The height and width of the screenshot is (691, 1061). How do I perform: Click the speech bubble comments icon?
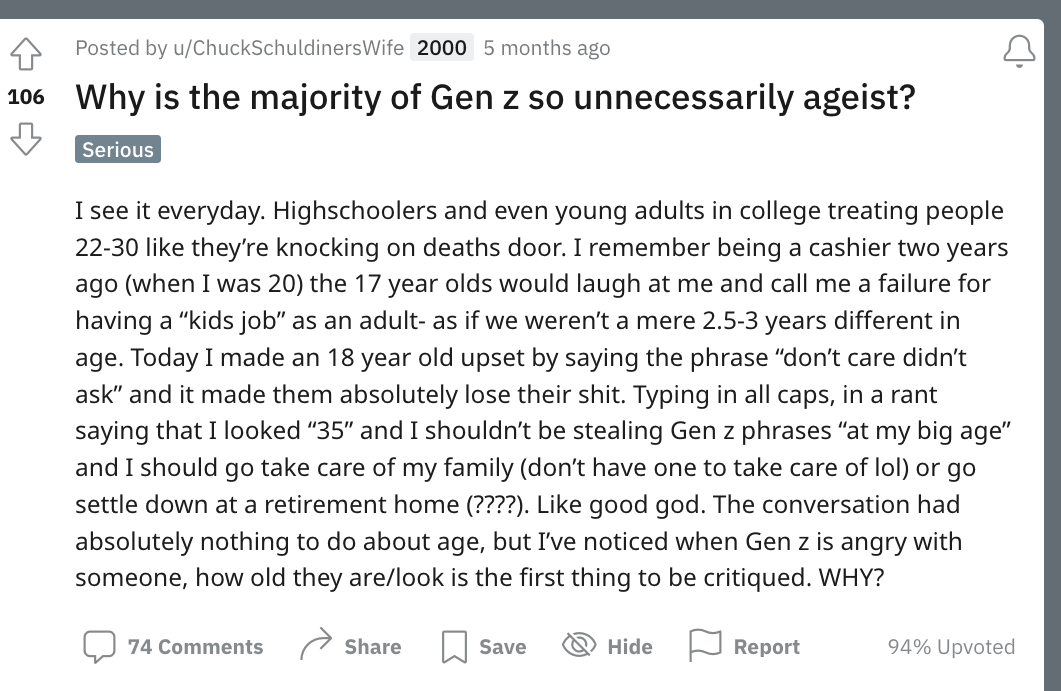99,646
